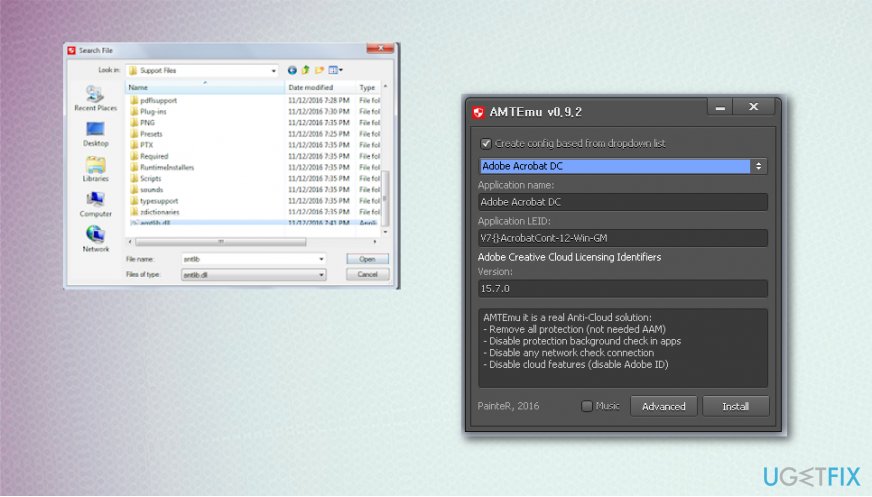Select the partially visible amtlib.dll file row
This screenshot has height=497, width=872.
(x=254, y=222)
